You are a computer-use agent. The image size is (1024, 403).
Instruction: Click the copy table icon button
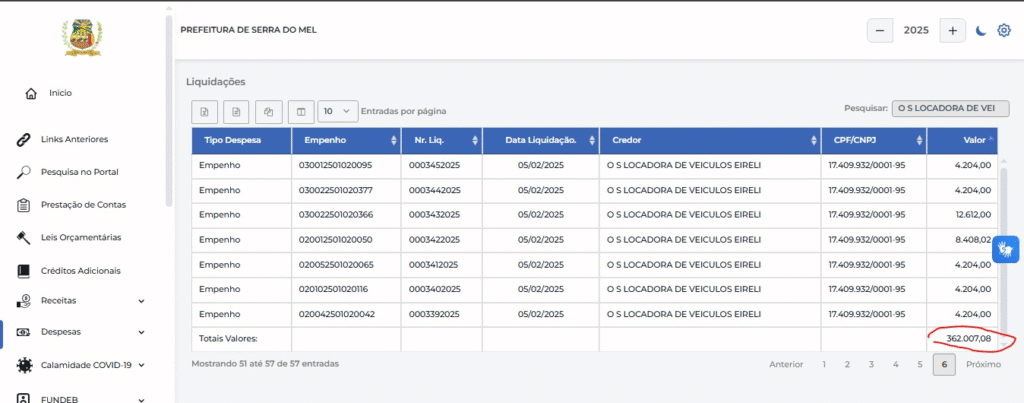pyautogui.click(x=268, y=112)
